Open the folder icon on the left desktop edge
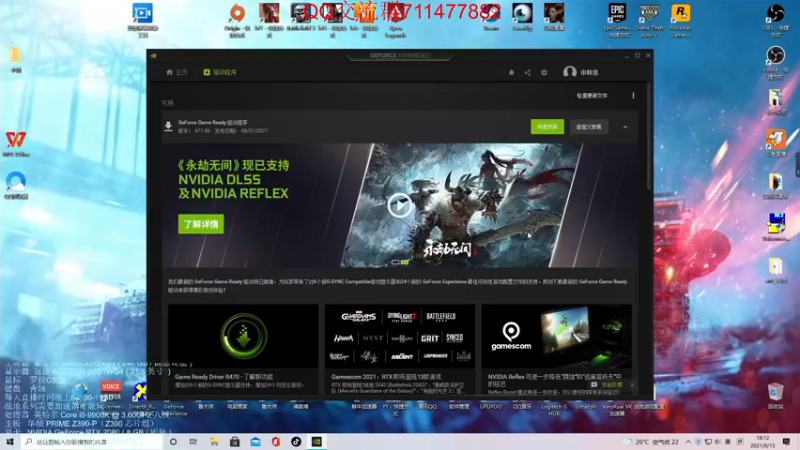Viewport: 800px width, 450px height. click(15, 60)
